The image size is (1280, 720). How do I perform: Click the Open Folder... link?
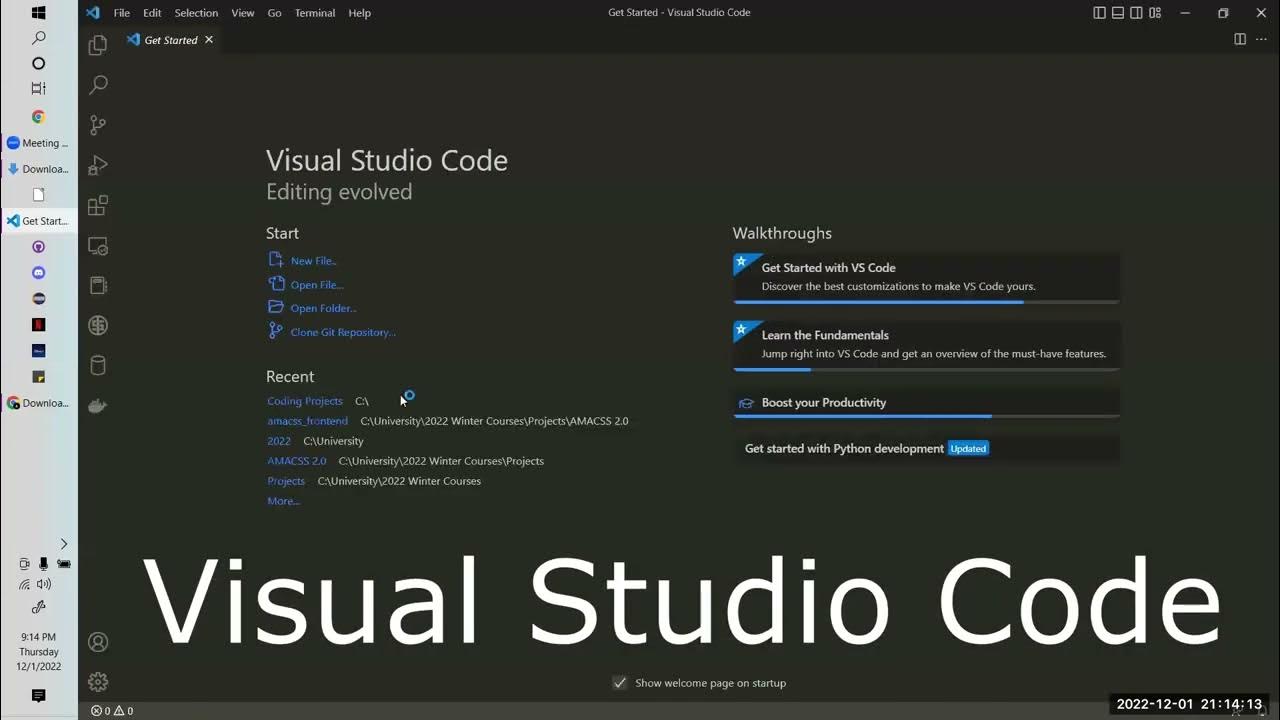click(323, 309)
